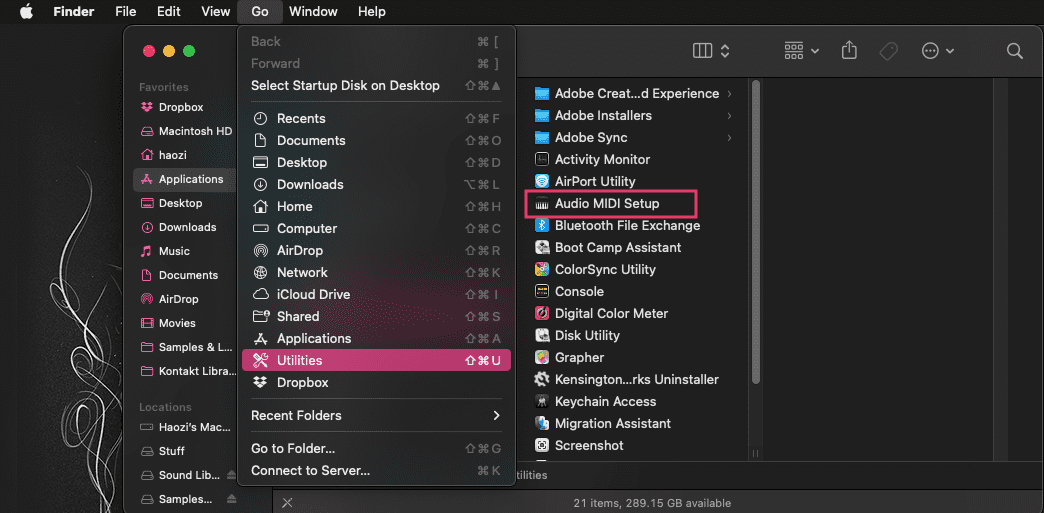The height and width of the screenshot is (513, 1044).
Task: Choose Go to Folder... menu item
Action: (x=376, y=448)
